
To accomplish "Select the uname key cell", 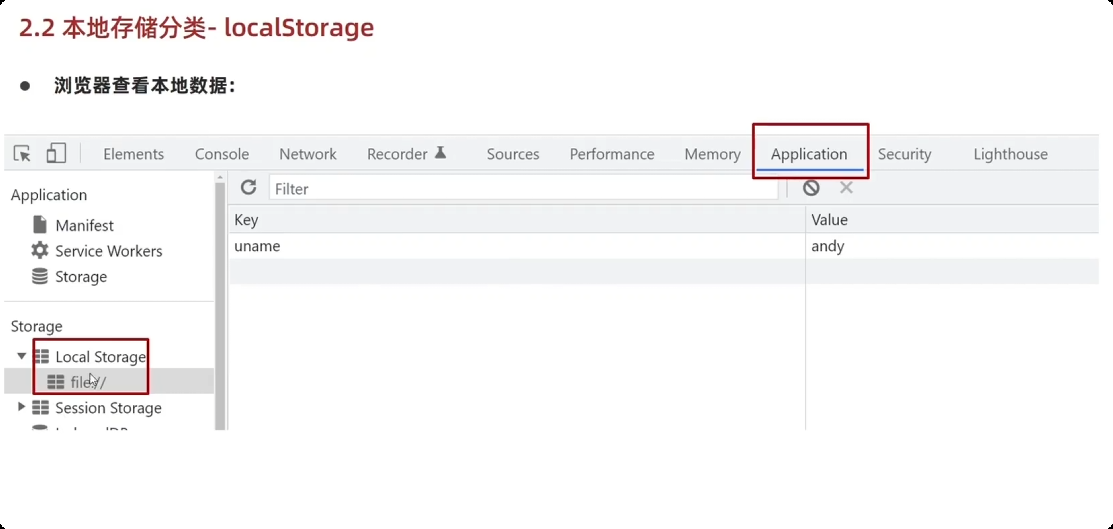I will point(517,246).
